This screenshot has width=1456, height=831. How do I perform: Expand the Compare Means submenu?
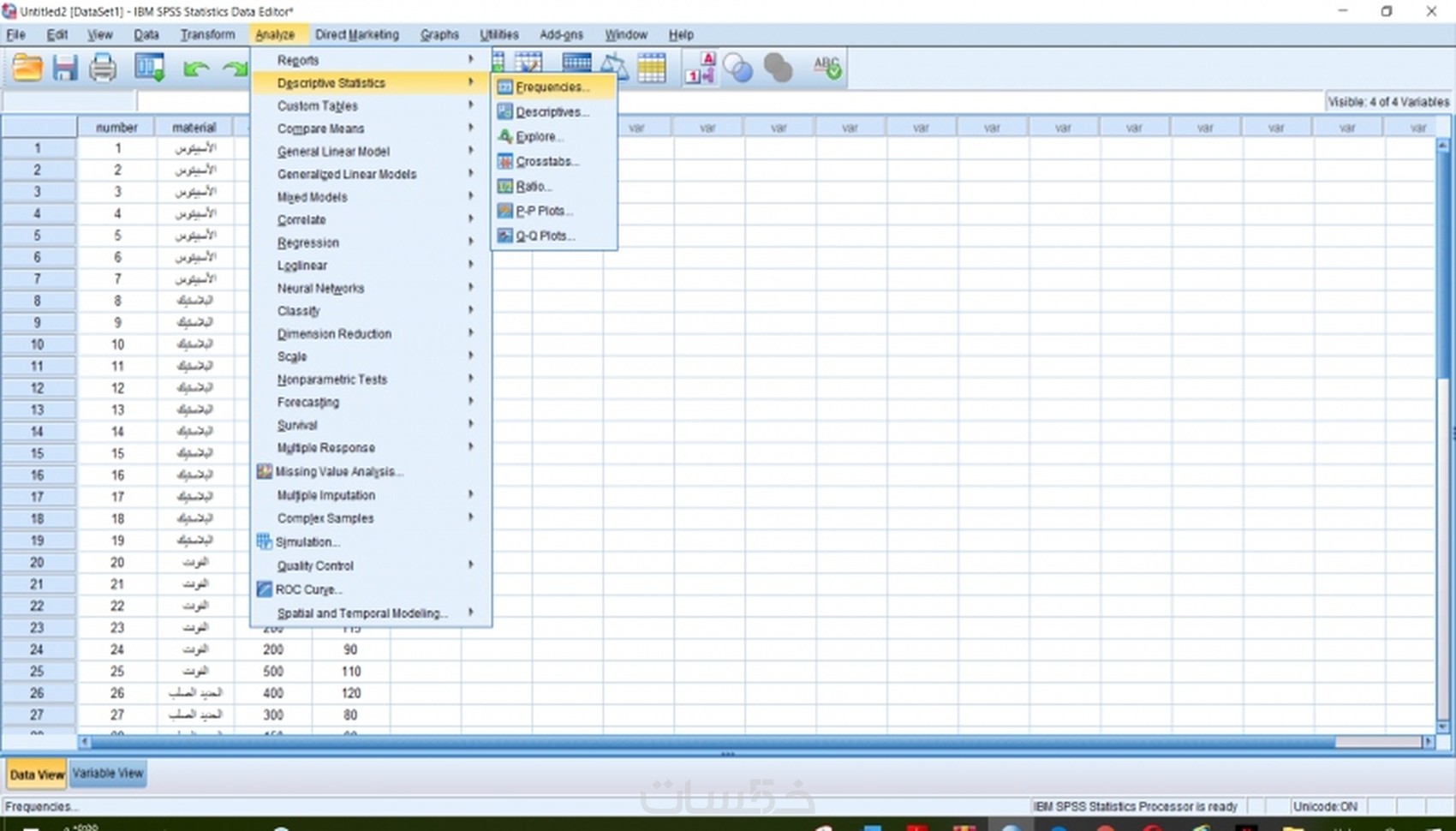[x=370, y=129]
